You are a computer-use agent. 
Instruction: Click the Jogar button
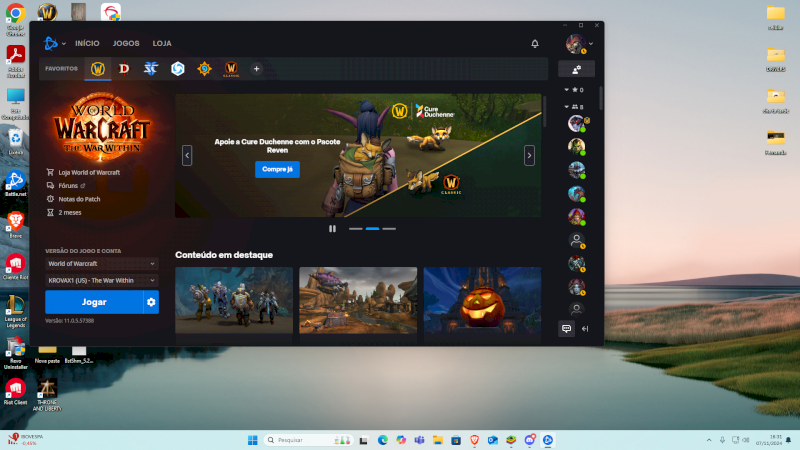[x=94, y=302]
